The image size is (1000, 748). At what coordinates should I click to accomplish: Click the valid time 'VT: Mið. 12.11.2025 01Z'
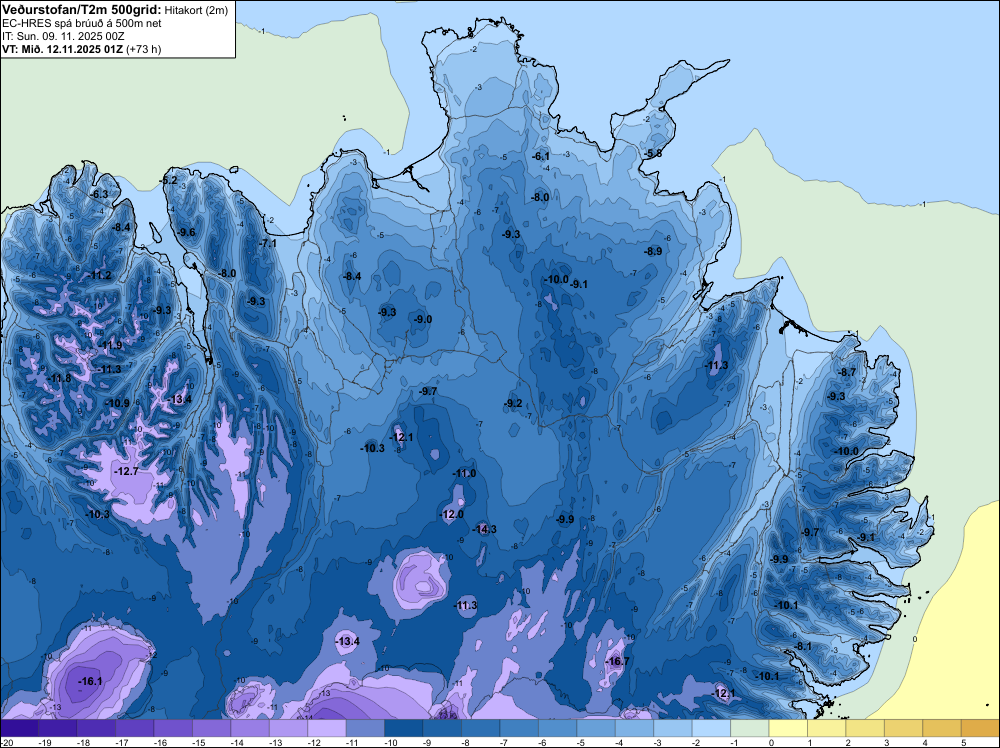click(62, 49)
